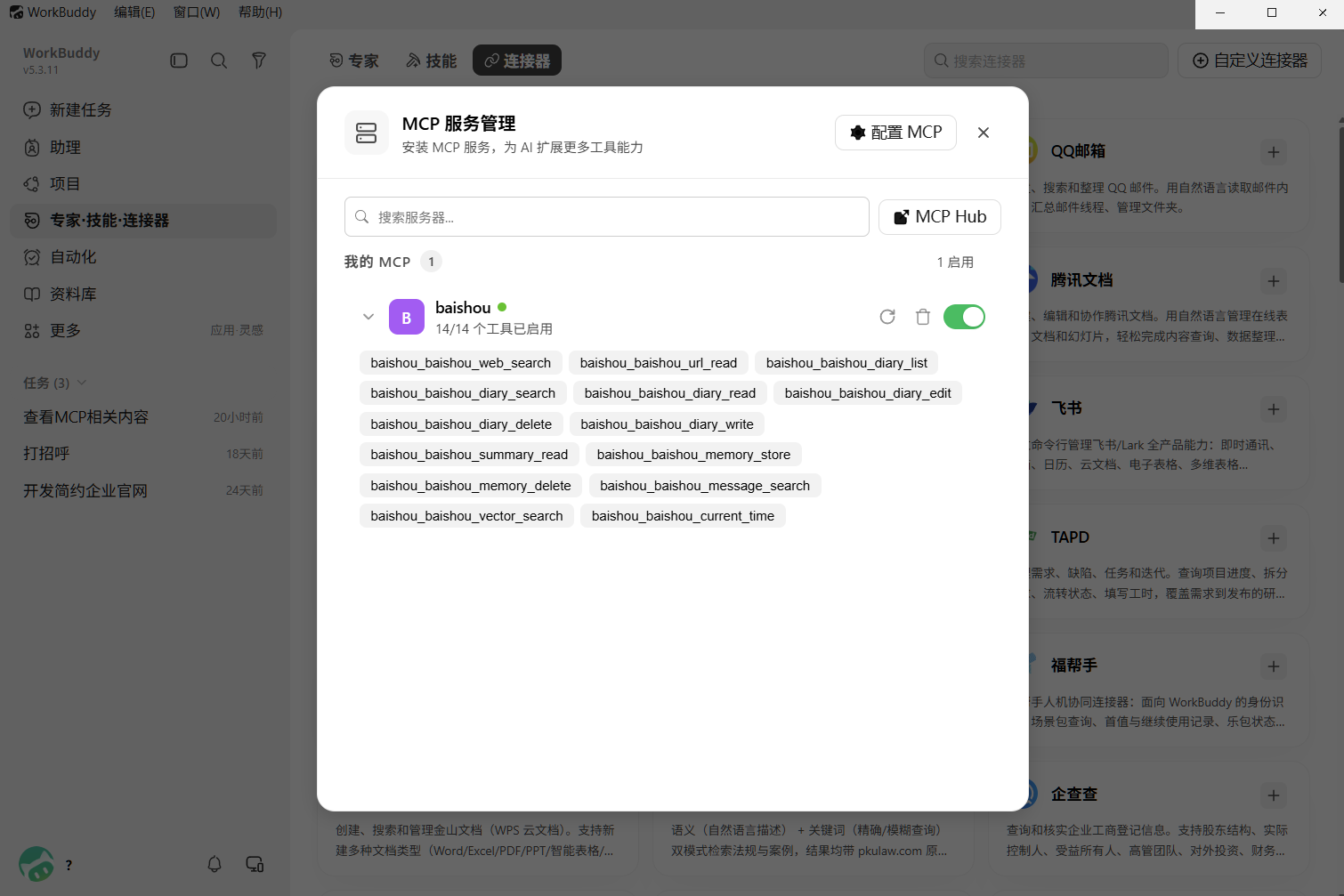Open 自动化 in the sidebar
This screenshot has height=896, width=1344.
point(142,257)
